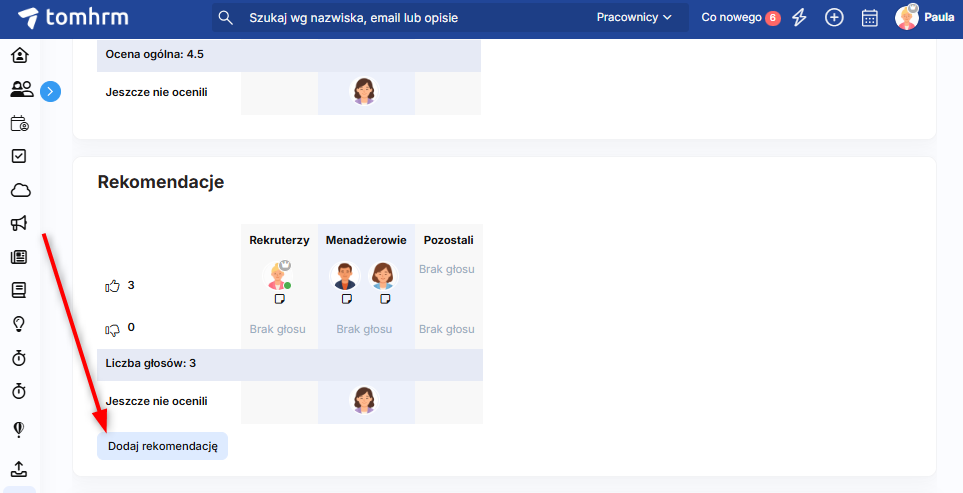Click the male manager avatar in Menadżerowie column
This screenshot has height=493, width=963.
[x=346, y=276]
